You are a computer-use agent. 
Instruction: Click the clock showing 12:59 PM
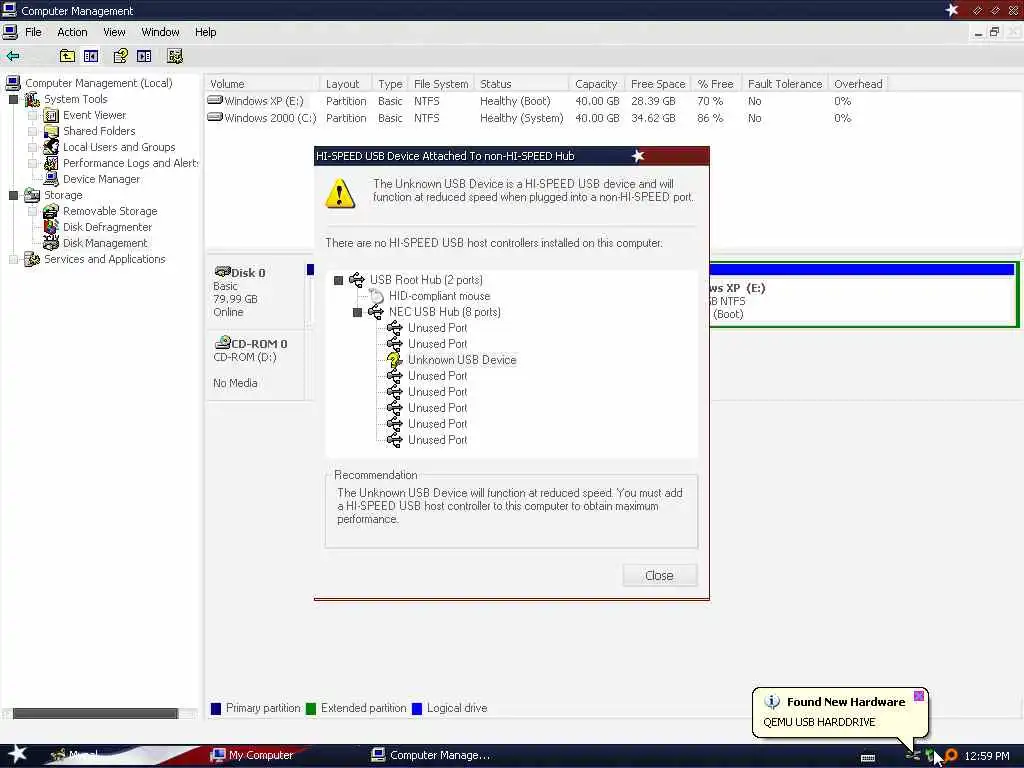[987, 756]
